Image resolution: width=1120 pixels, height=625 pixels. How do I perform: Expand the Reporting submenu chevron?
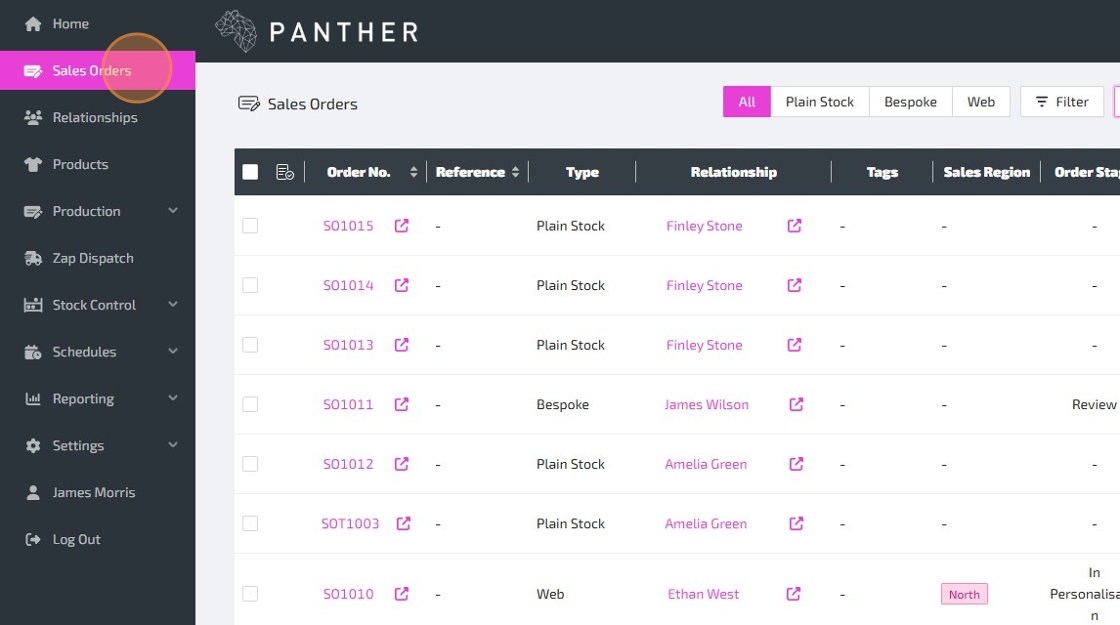pyautogui.click(x=173, y=398)
